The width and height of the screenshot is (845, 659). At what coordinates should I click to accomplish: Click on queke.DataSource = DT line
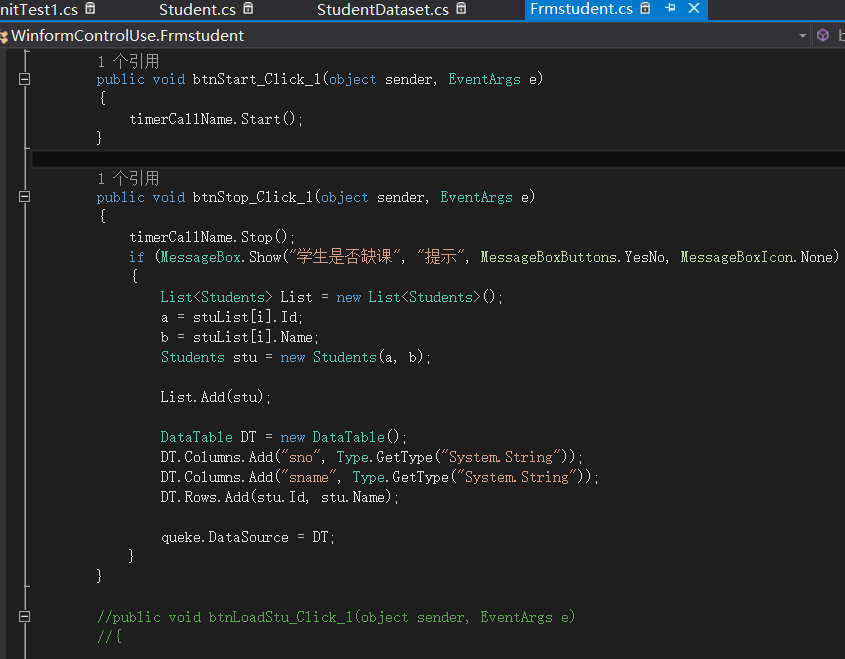(247, 537)
